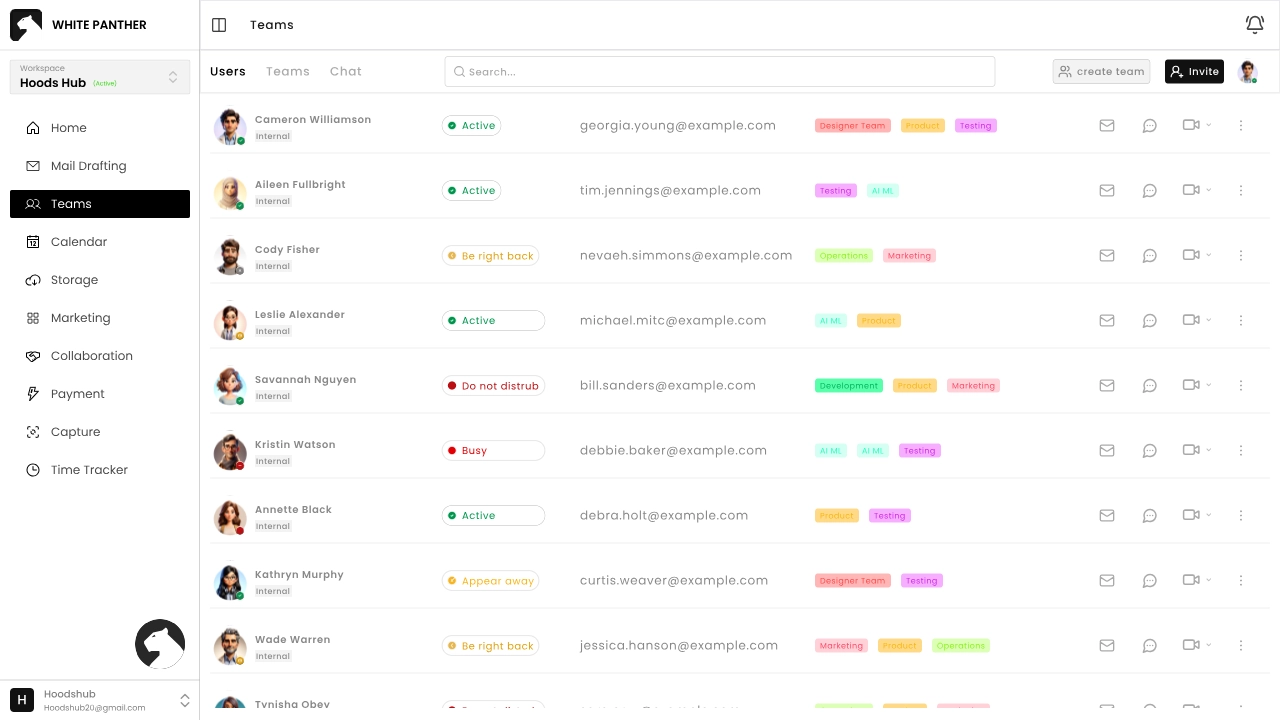Click video call icon for Cody Fisher

tap(1190, 255)
